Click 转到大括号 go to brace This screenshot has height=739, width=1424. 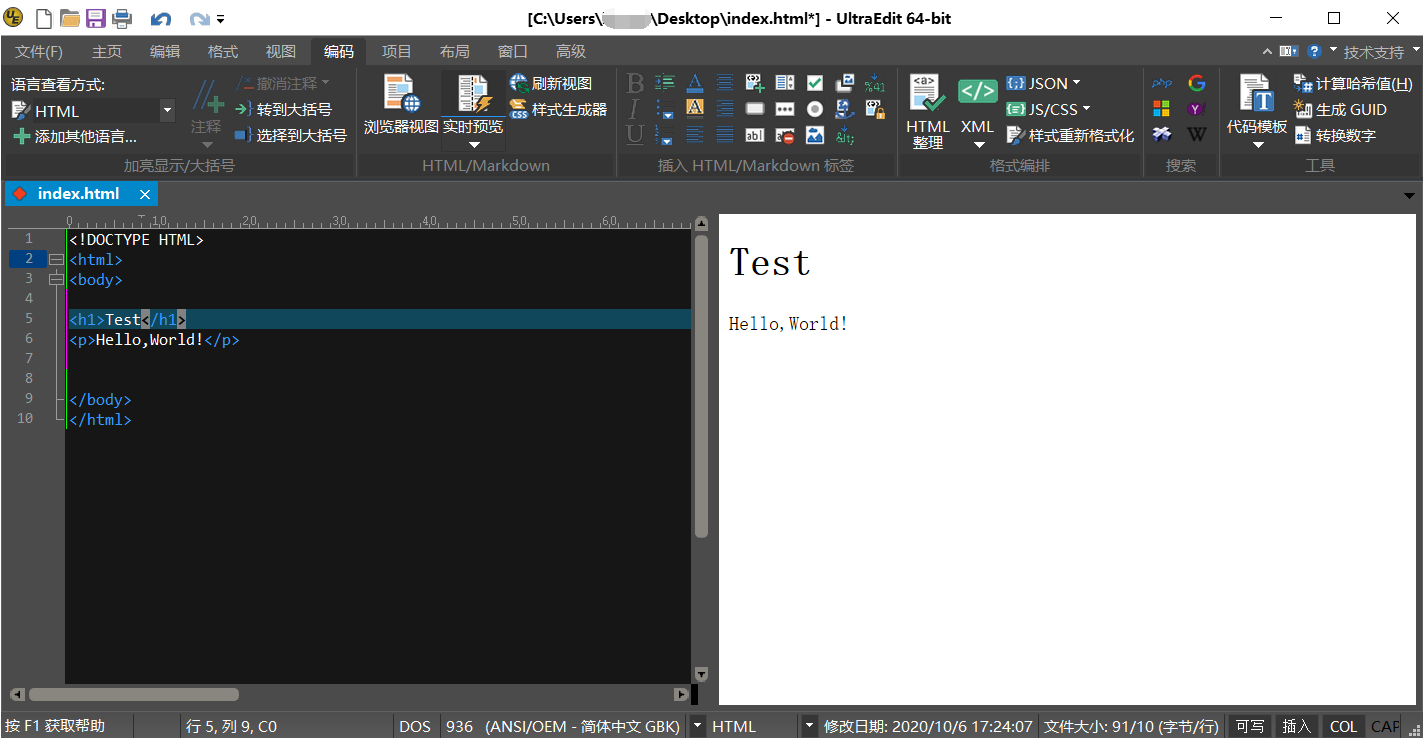tap(283, 109)
